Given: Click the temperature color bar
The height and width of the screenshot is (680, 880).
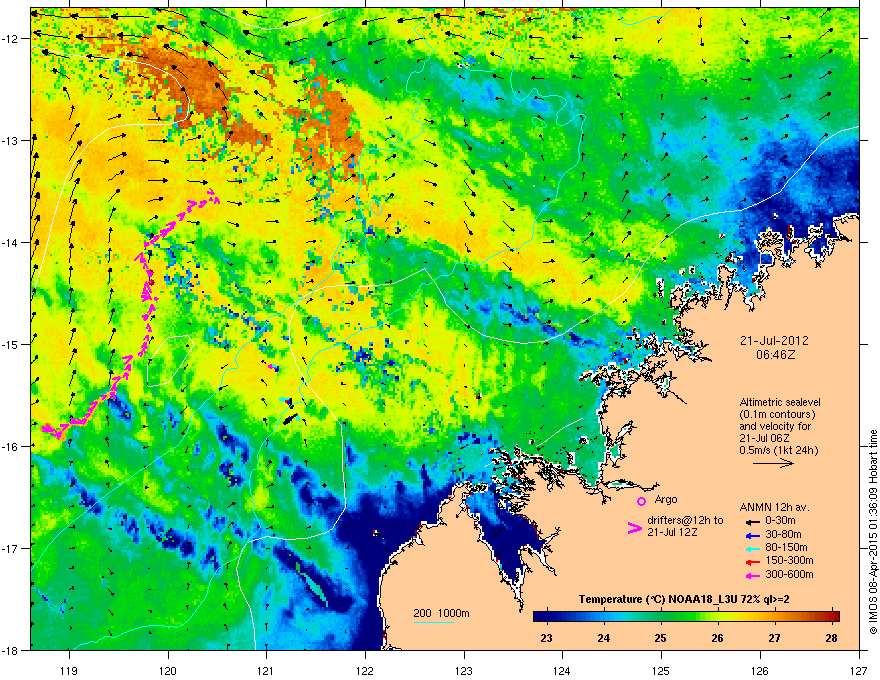Looking at the screenshot, I should click(686, 616).
